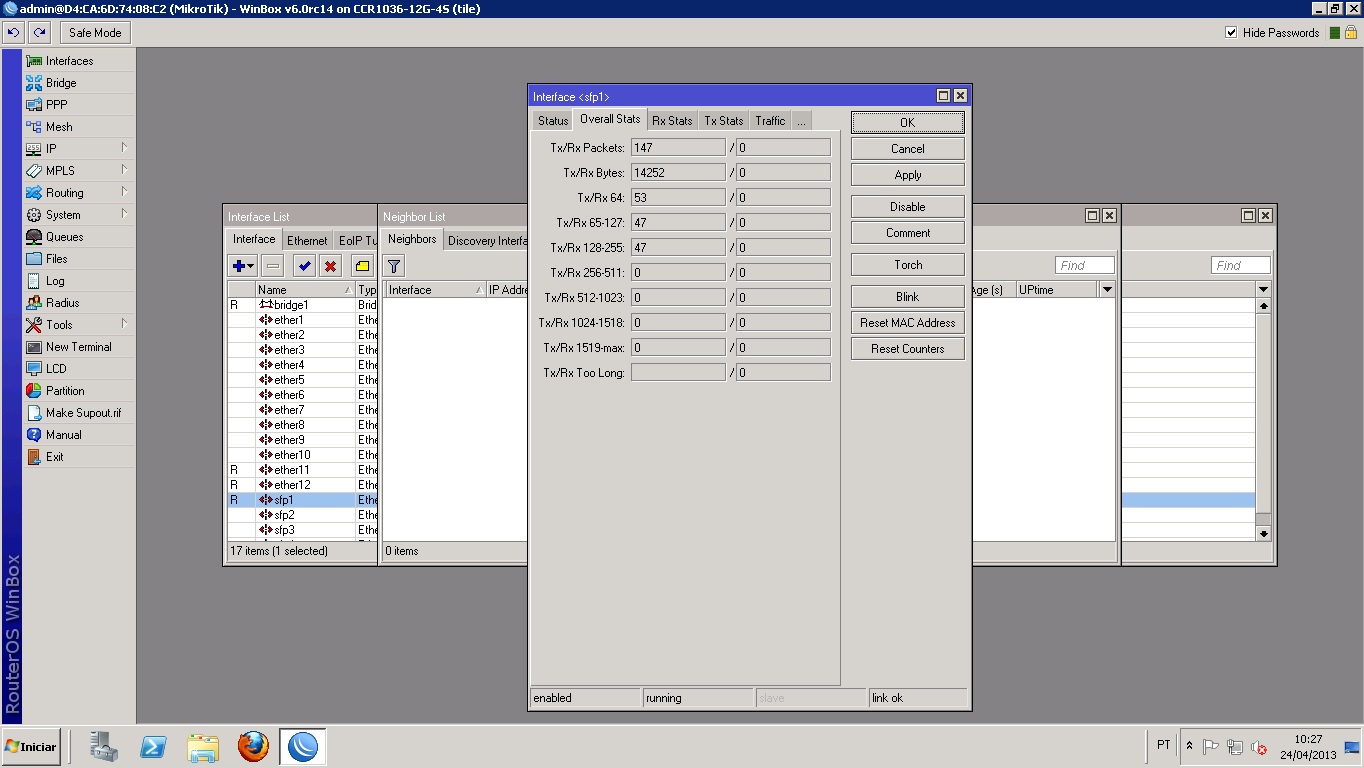Viewport: 1364px width, 768px height.
Task: Click the 'link ok' status text
Action: (887, 698)
